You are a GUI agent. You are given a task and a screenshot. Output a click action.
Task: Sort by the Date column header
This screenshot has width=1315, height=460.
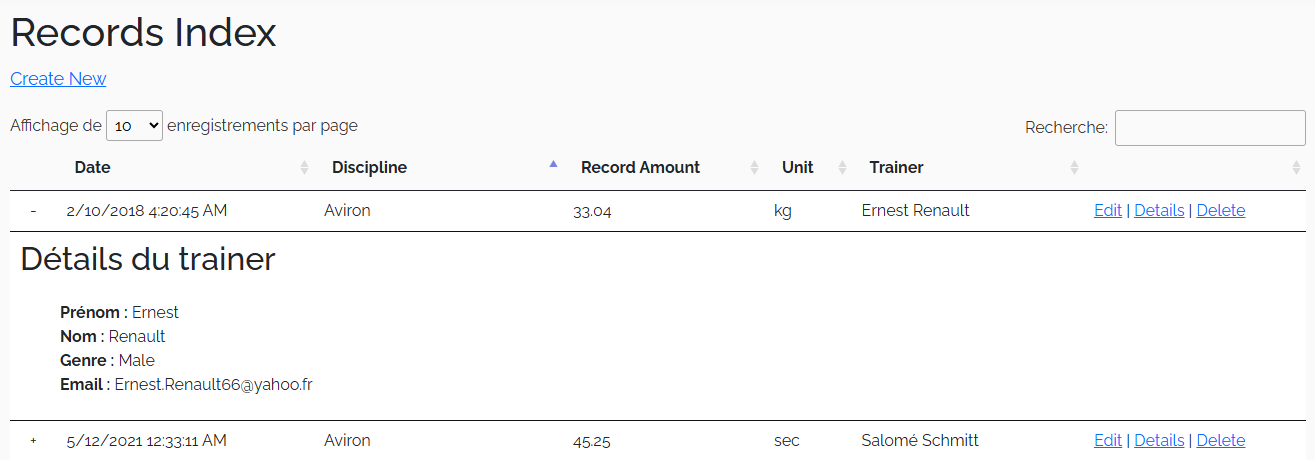tap(93, 168)
